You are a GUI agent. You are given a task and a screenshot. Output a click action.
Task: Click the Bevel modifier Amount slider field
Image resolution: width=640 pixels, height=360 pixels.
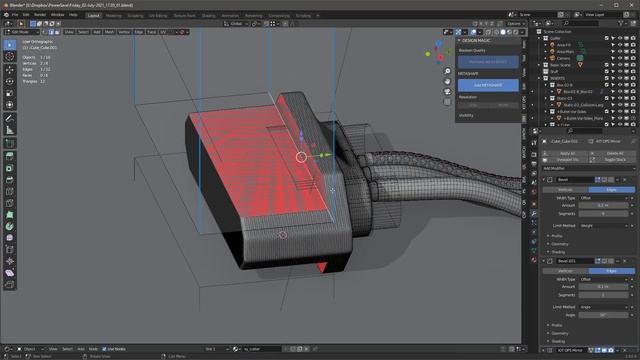coord(604,206)
